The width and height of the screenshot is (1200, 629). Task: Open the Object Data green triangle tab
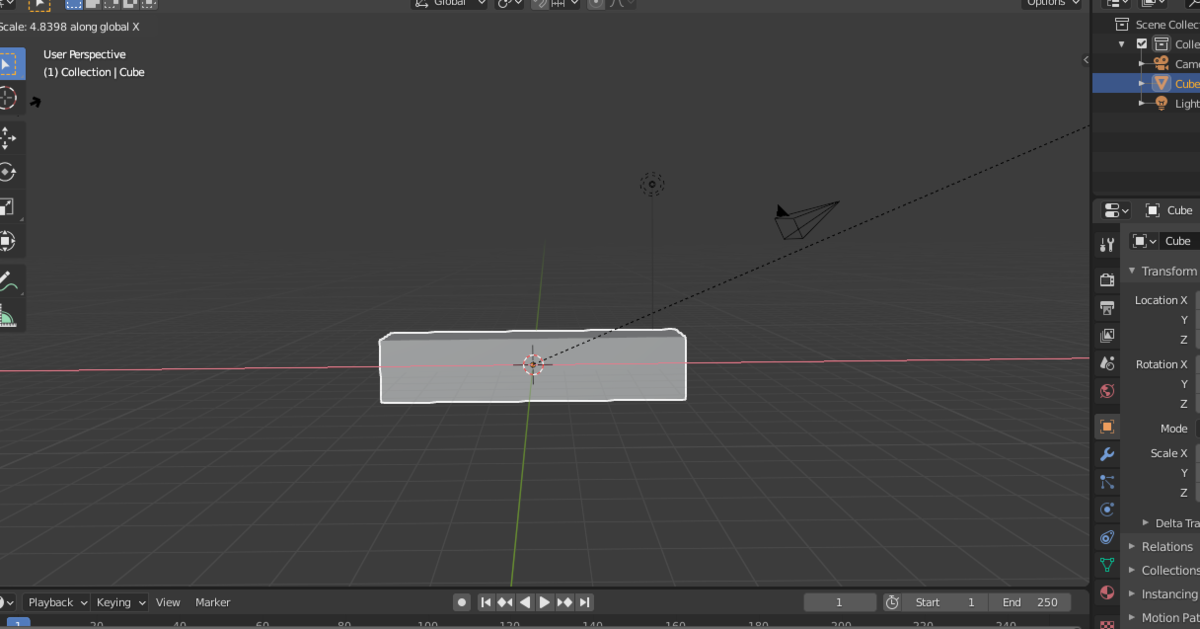1106,565
